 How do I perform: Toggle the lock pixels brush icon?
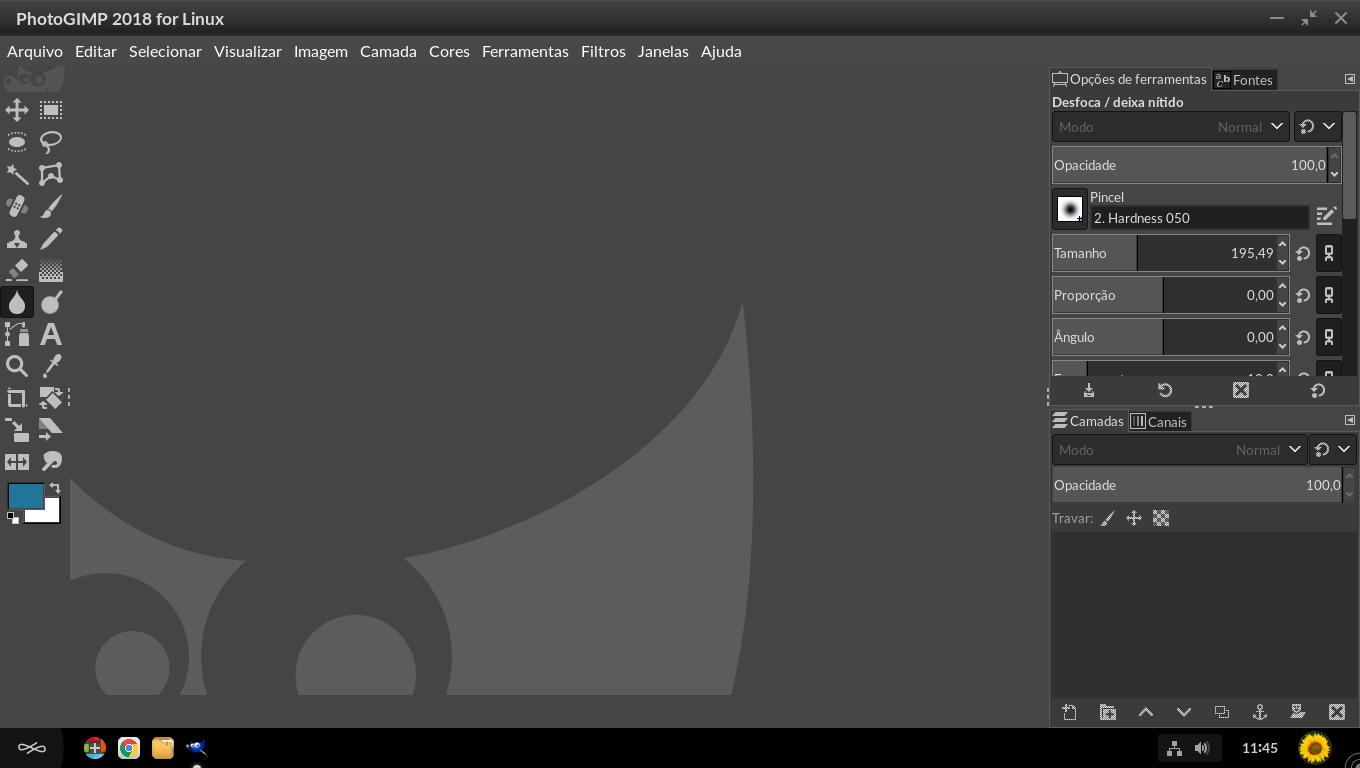pos(1107,518)
